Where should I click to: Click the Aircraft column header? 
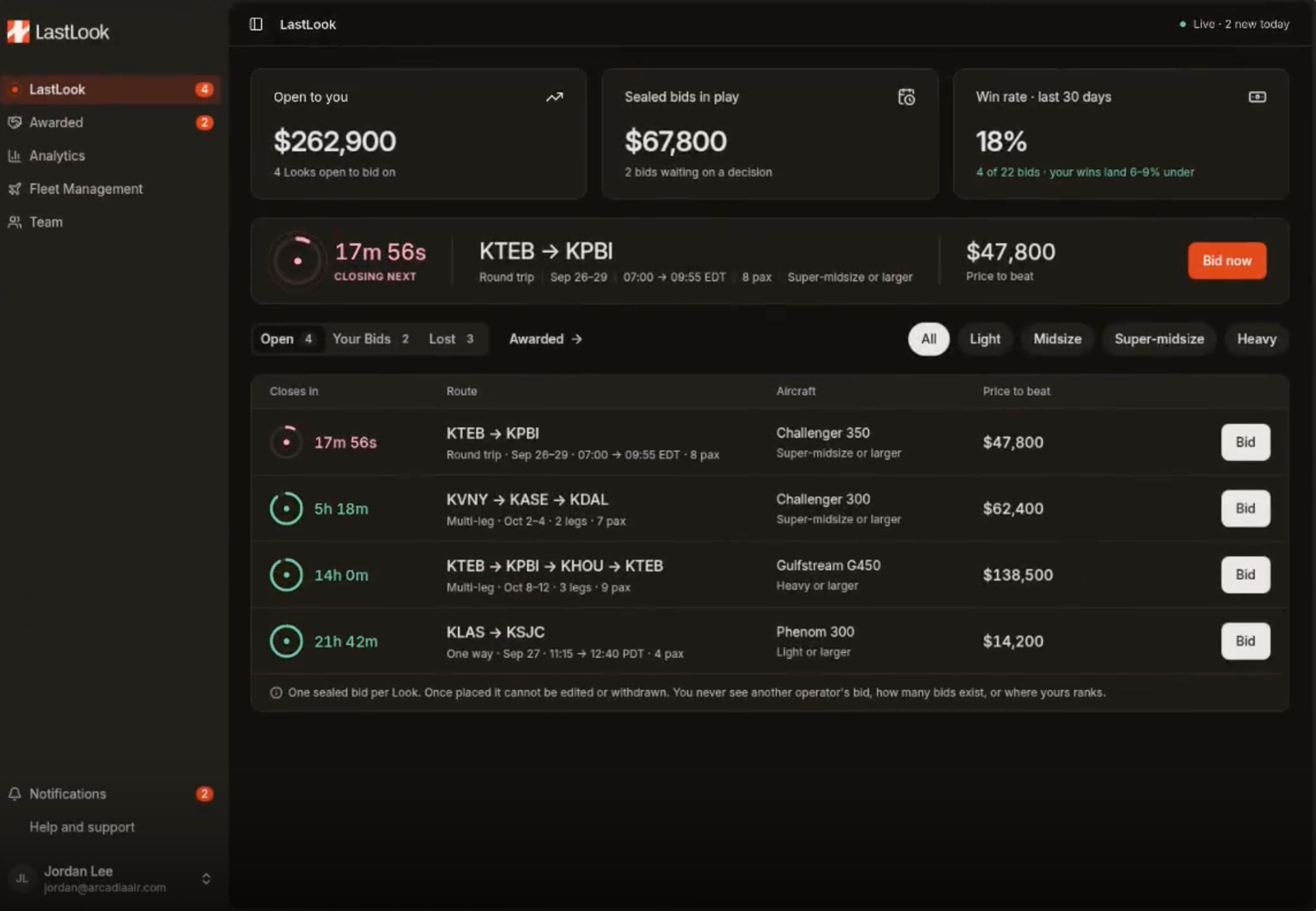pos(796,391)
